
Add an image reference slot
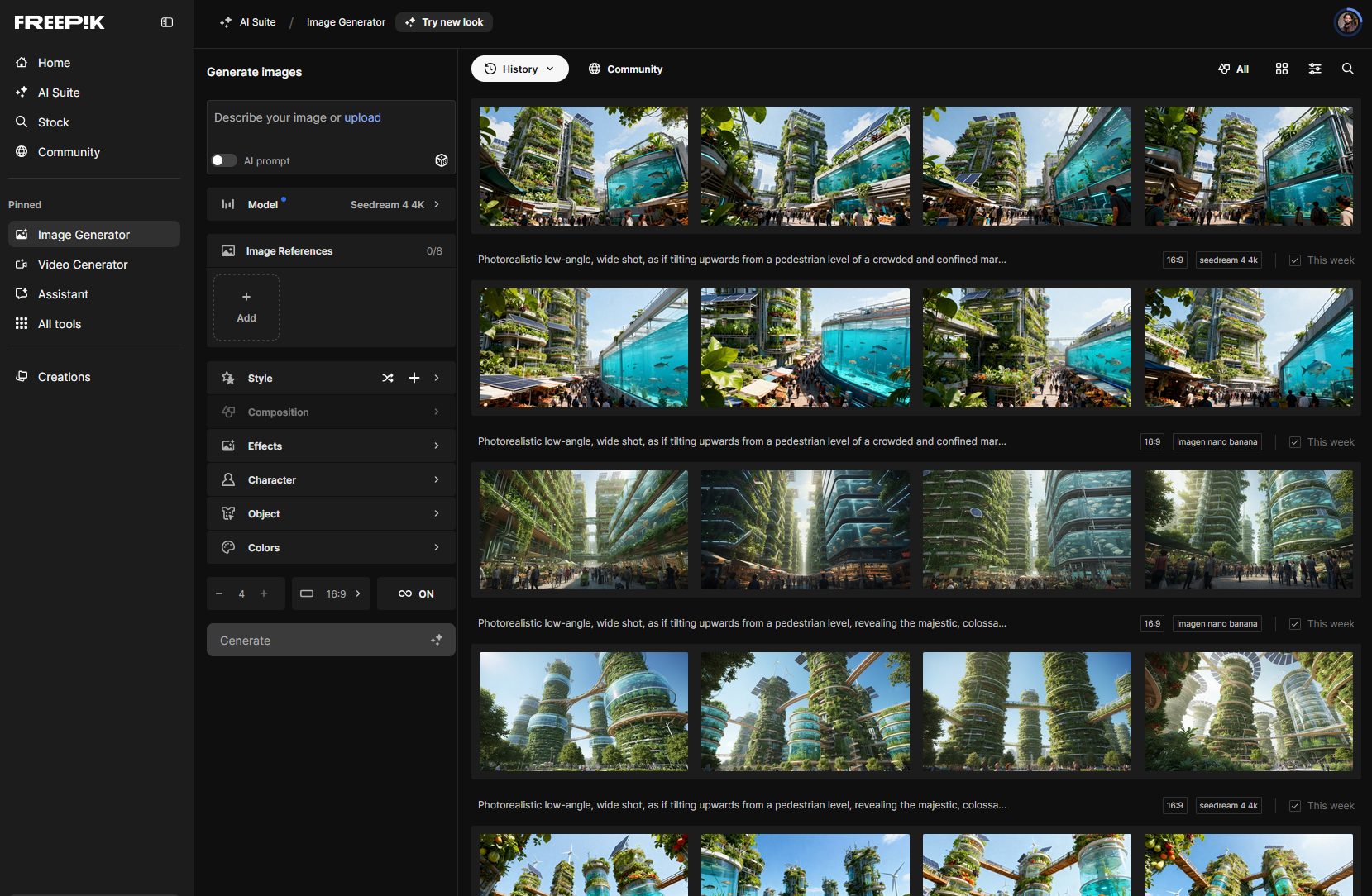click(x=246, y=307)
